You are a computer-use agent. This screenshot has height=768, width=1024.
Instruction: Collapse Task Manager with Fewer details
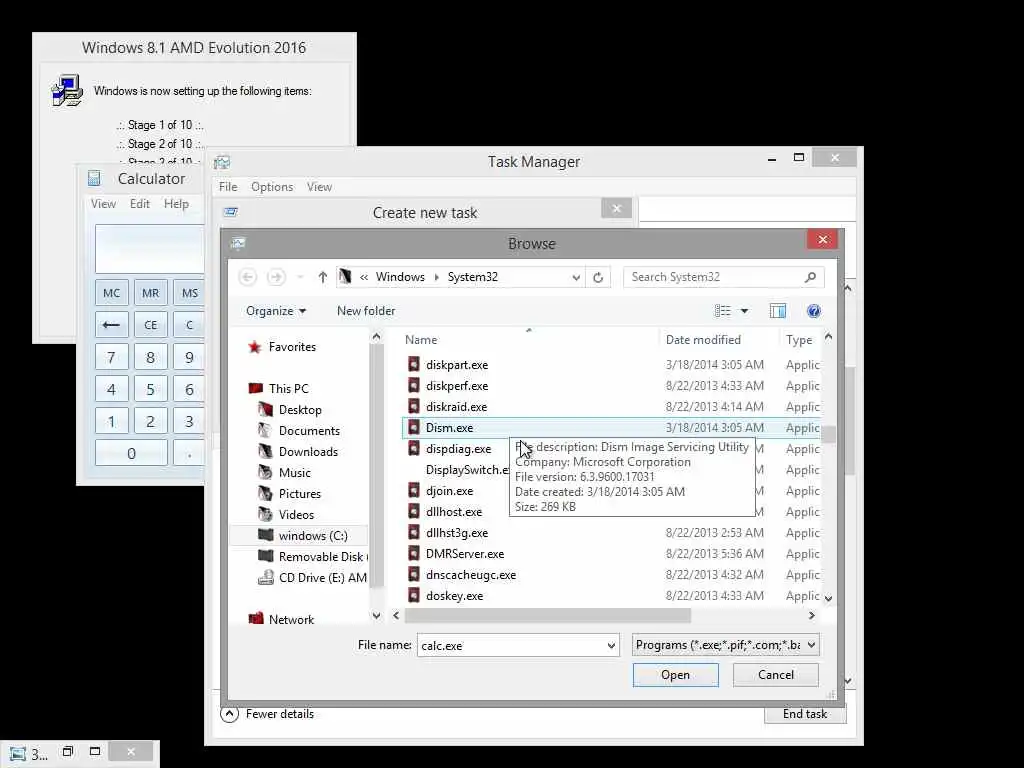[x=268, y=714]
